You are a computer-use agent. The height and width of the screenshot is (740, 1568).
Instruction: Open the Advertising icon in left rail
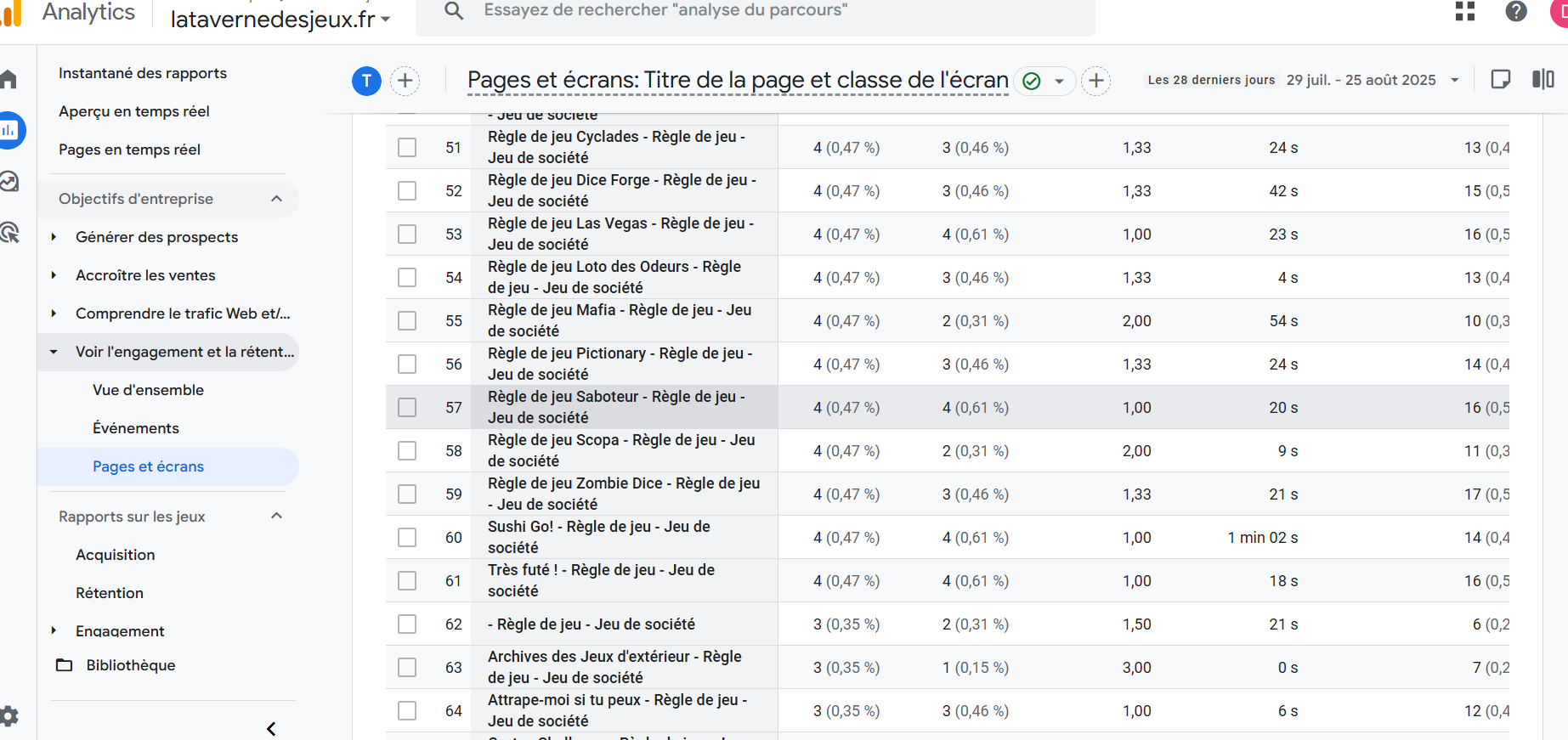pos(9,232)
